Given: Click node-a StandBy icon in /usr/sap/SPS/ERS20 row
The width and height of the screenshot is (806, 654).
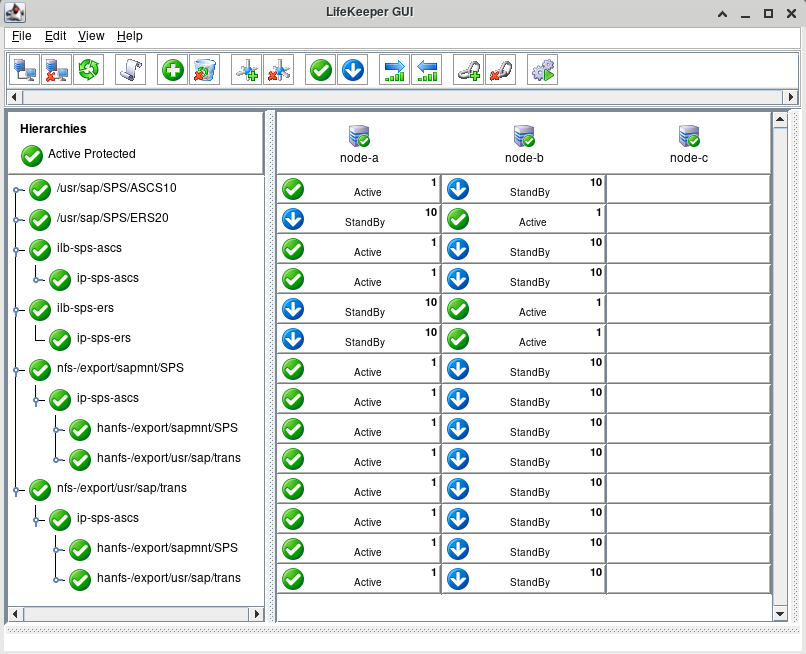Looking at the screenshot, I should (x=293, y=219).
